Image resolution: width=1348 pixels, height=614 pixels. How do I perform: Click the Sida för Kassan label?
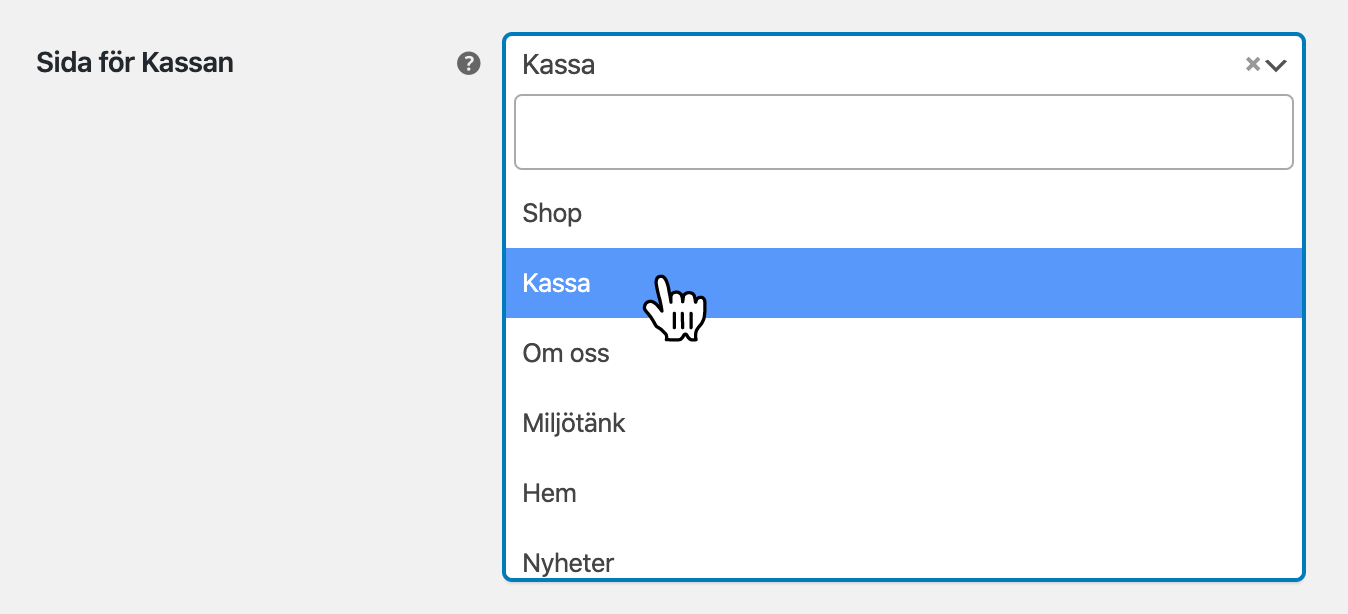135,63
